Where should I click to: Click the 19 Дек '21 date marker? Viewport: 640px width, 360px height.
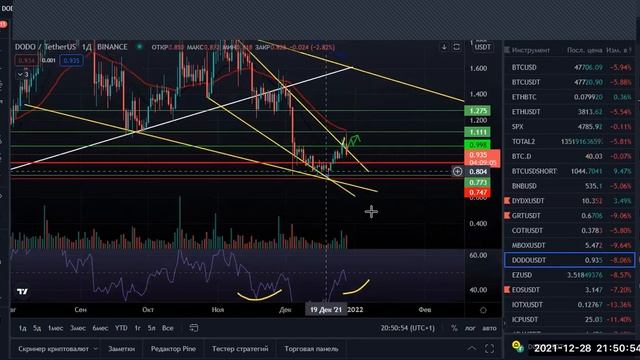326,309
